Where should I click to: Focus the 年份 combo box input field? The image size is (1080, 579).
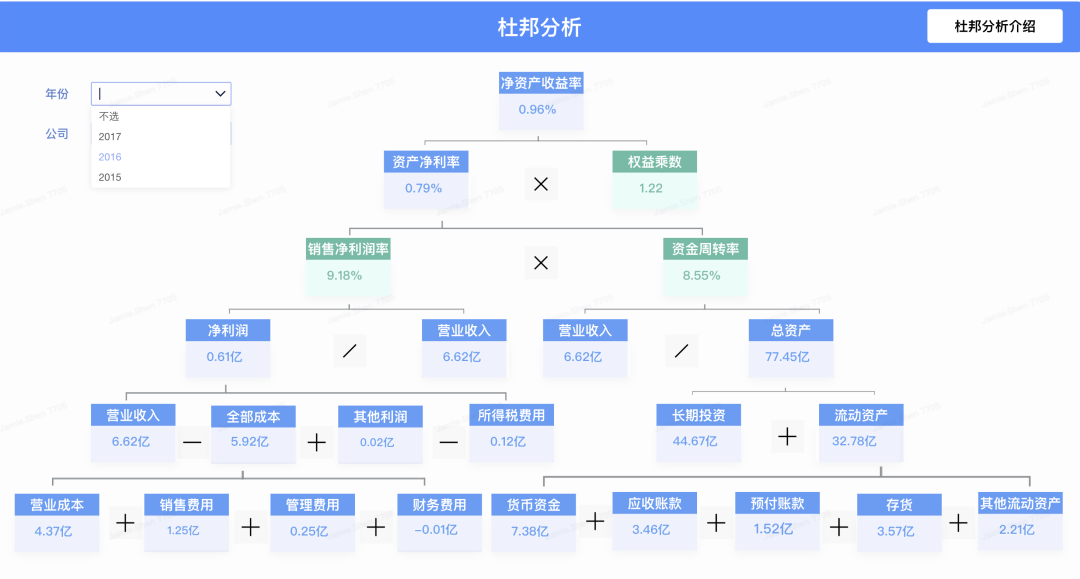(161, 94)
